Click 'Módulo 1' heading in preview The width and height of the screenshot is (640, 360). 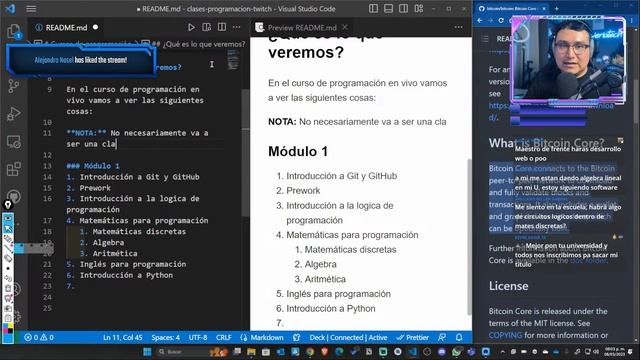point(298,151)
